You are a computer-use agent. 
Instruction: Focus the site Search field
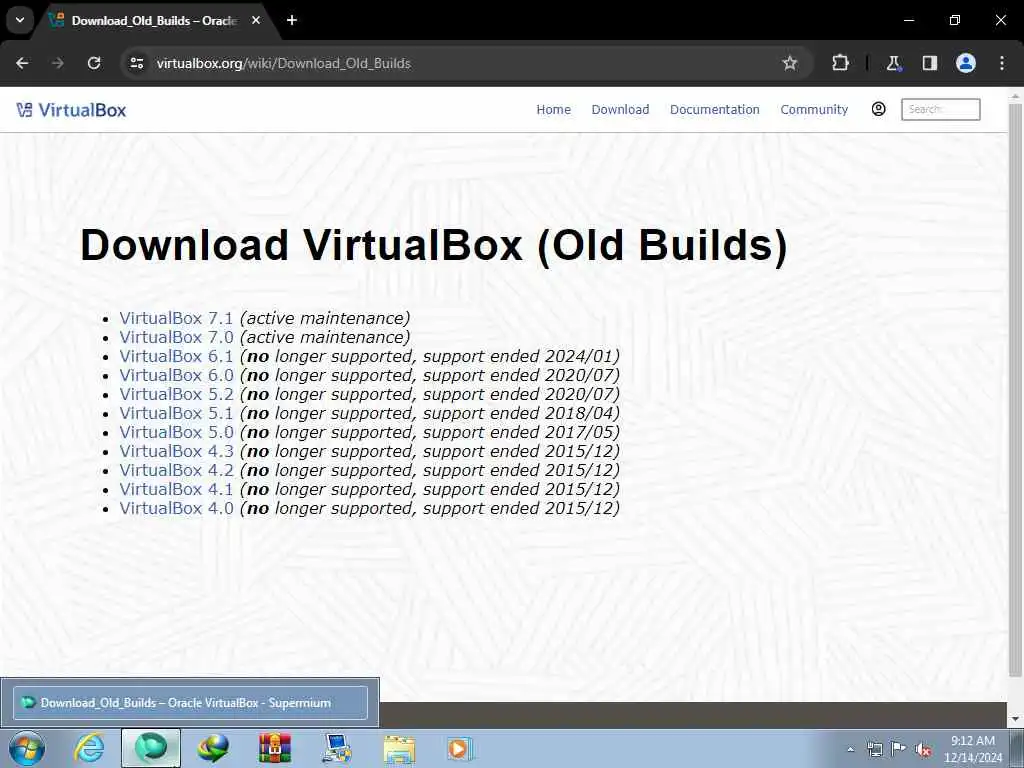pos(940,109)
